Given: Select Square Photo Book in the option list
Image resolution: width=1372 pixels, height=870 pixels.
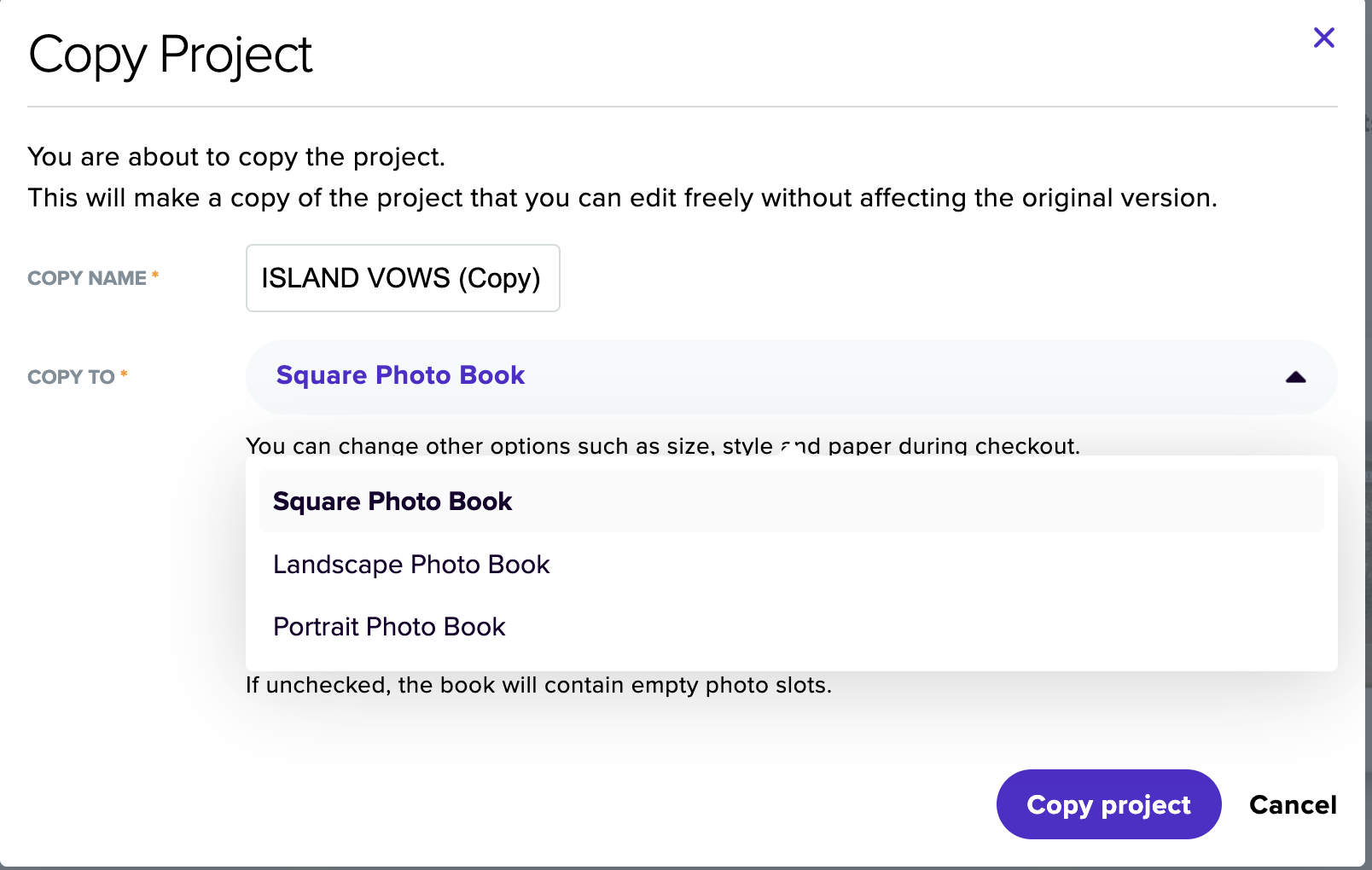Looking at the screenshot, I should (x=791, y=502).
